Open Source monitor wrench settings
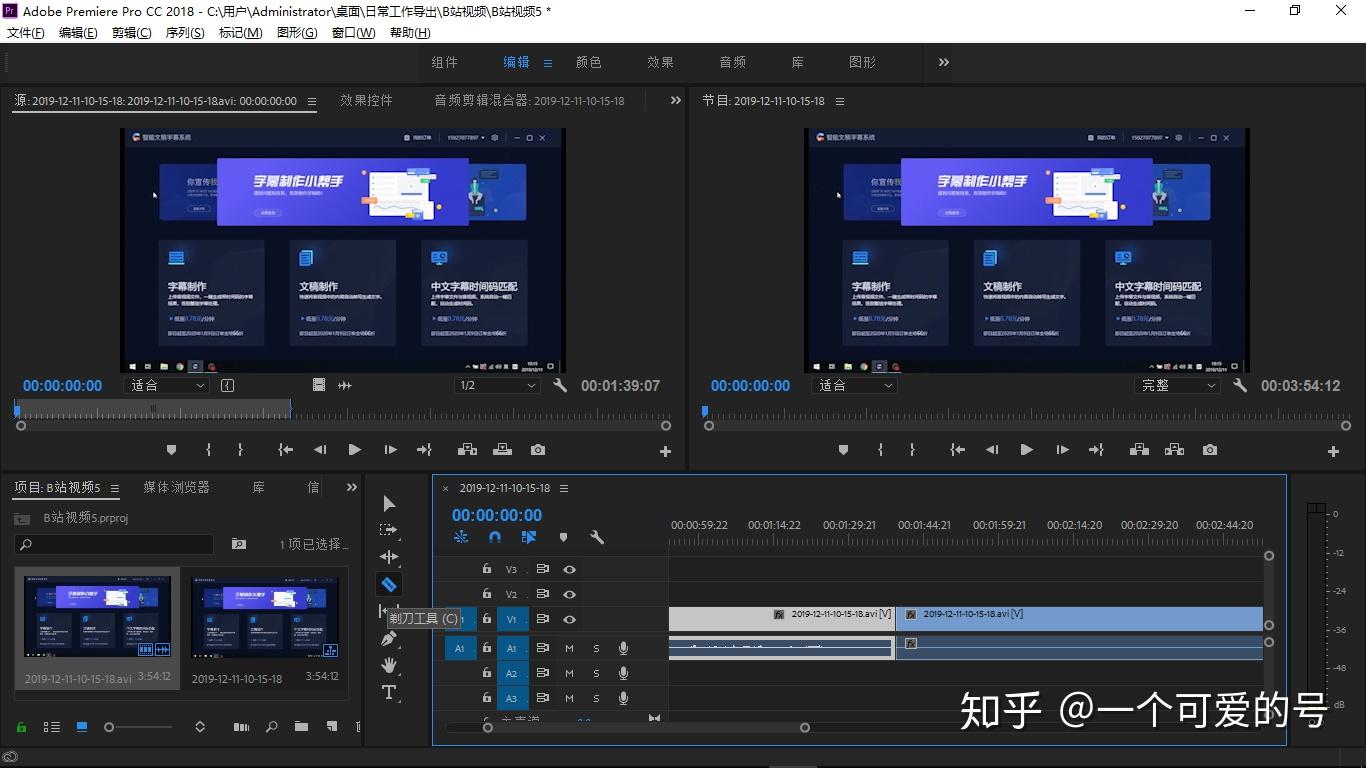Screen dimensions: 1366x768 pyautogui.click(x=560, y=385)
